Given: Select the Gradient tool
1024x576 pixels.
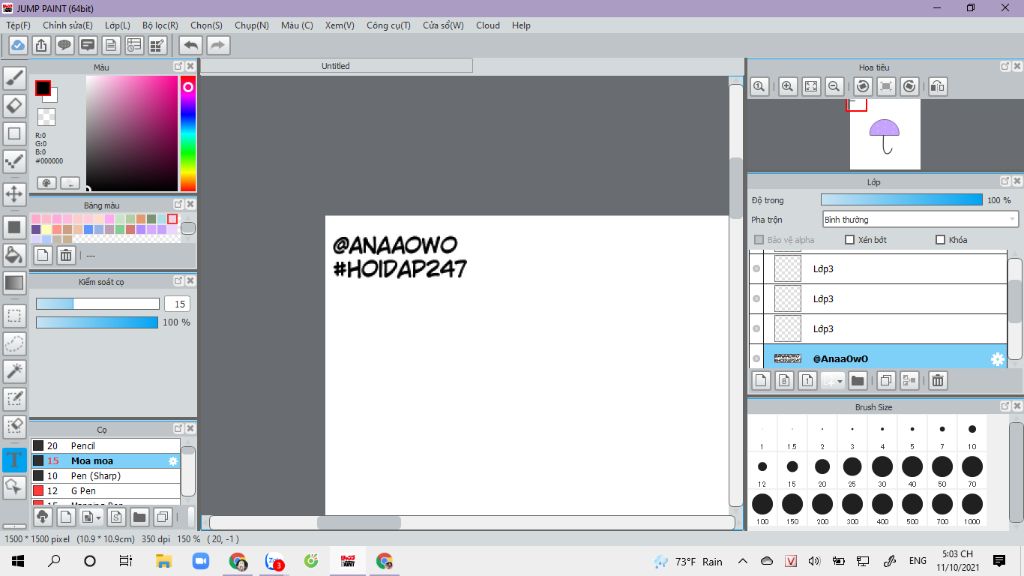Looking at the screenshot, I should point(14,283).
